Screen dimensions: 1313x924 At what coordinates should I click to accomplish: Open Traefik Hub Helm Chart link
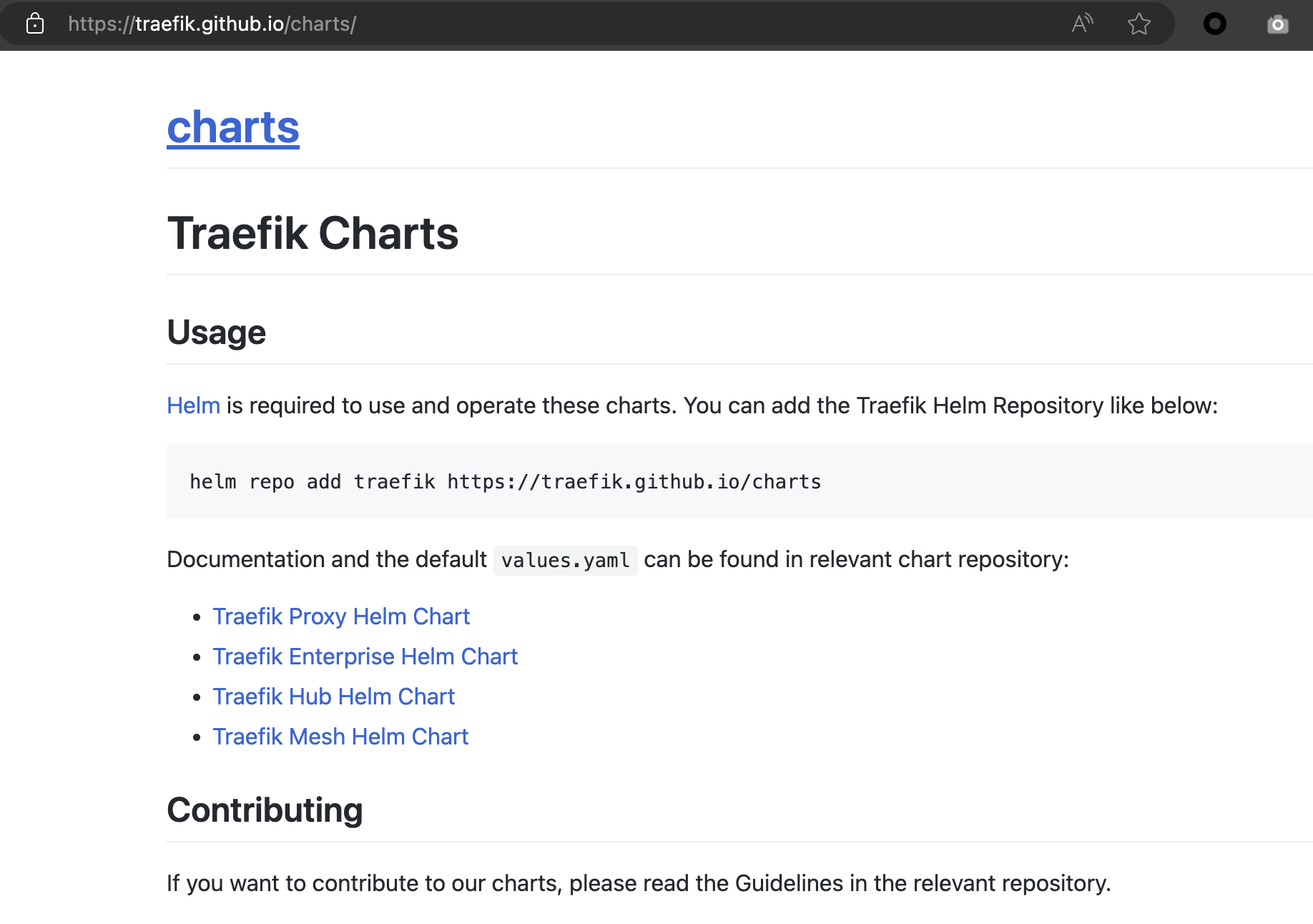coord(333,697)
